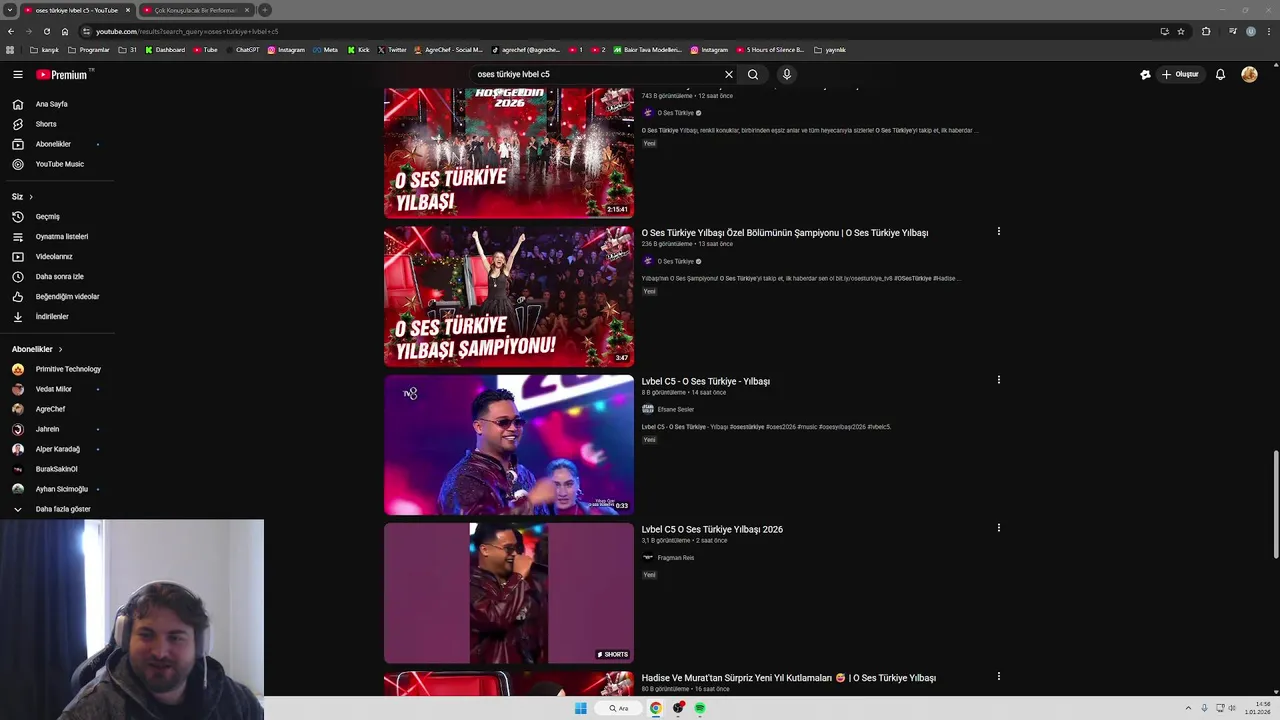Open the 'Programlar' bookmark folder
Image resolution: width=1280 pixels, height=720 pixels.
pos(89,49)
